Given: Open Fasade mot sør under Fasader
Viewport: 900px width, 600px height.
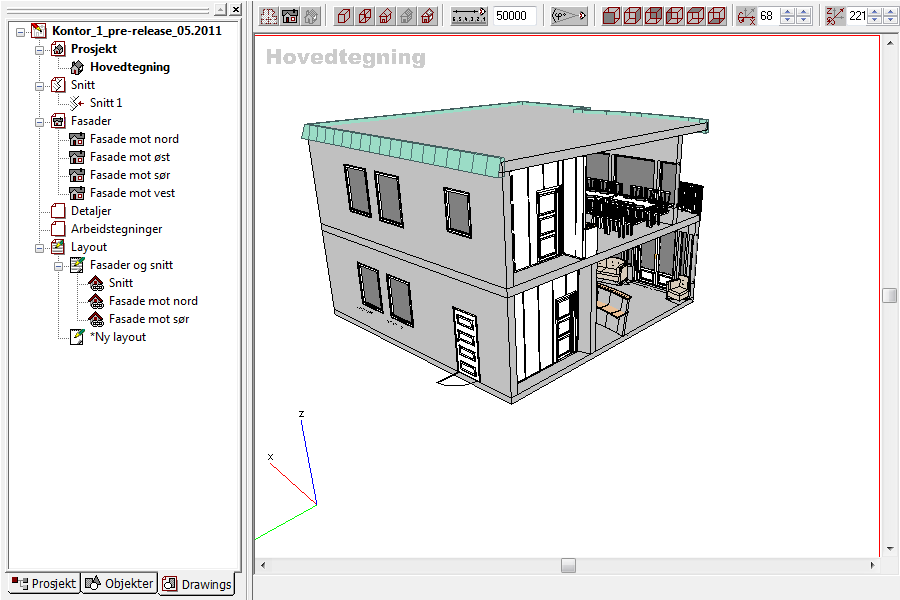Looking at the screenshot, I should pos(130,175).
